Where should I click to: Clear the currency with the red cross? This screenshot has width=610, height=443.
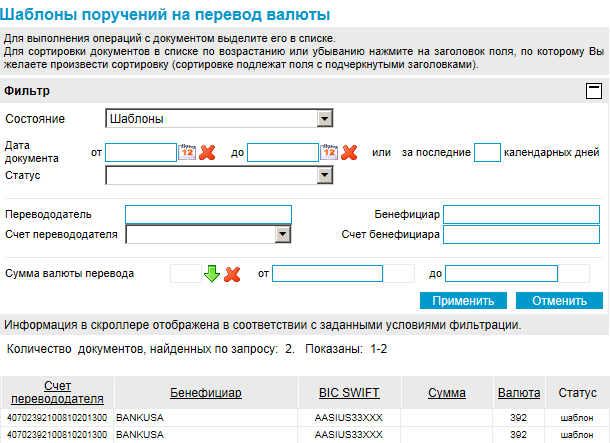[232, 274]
